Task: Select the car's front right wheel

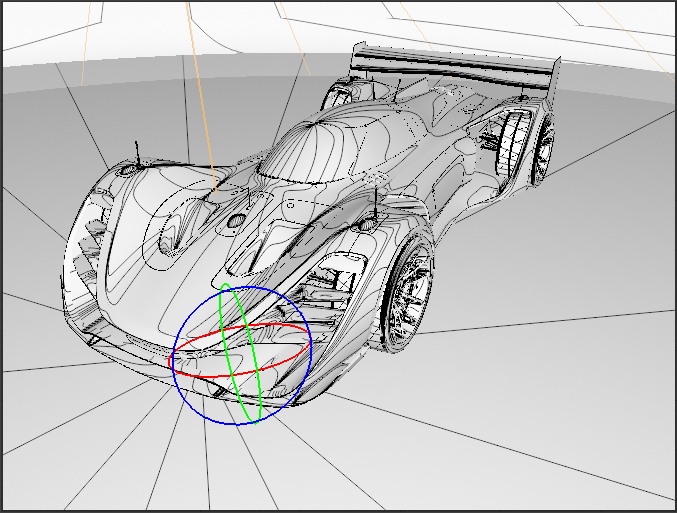Action: 407,294
